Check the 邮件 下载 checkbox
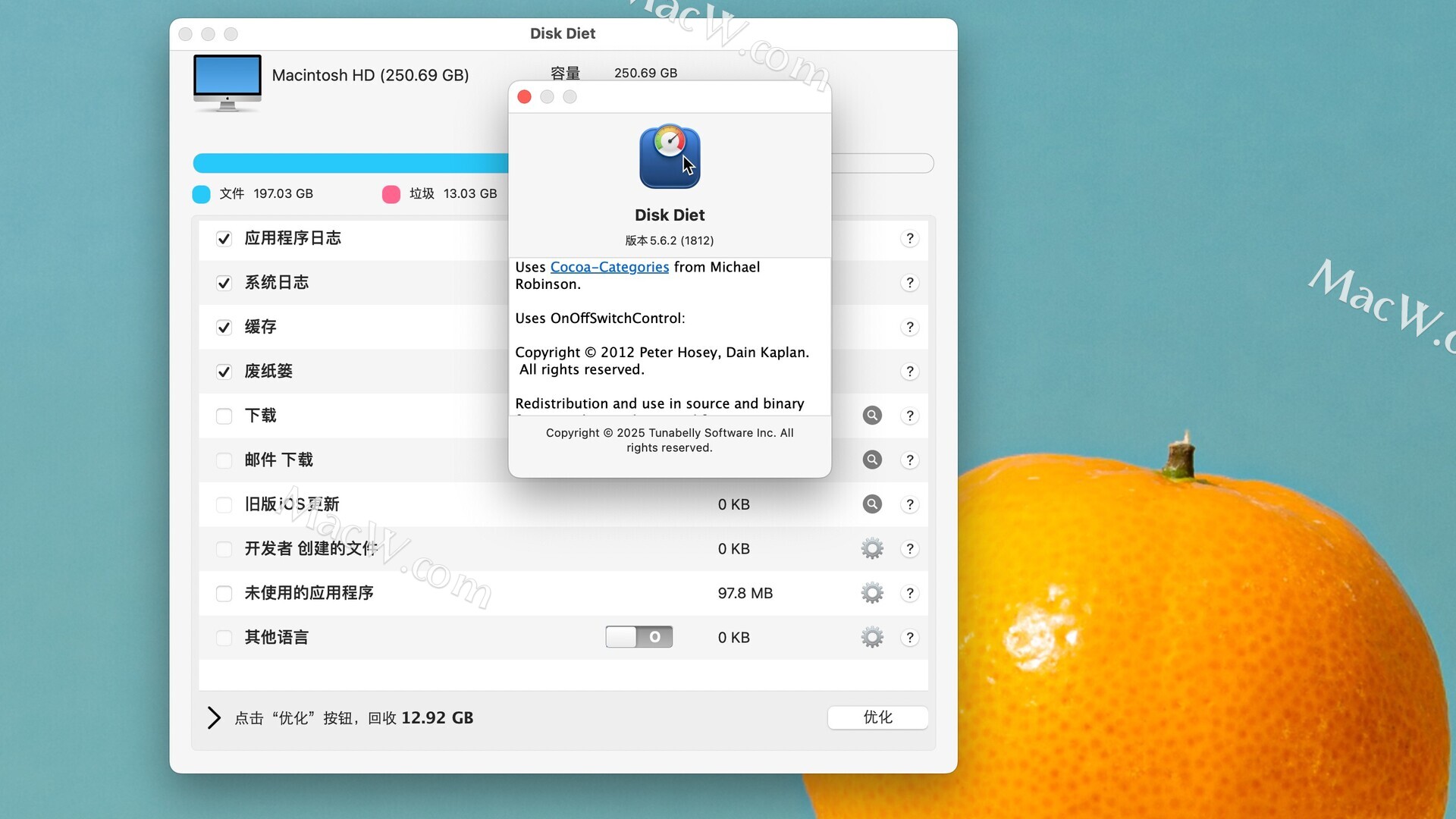This screenshot has width=1456, height=819. point(224,460)
